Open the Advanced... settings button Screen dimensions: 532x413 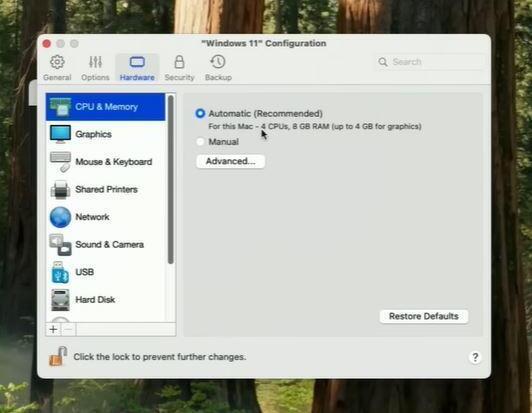click(x=230, y=161)
